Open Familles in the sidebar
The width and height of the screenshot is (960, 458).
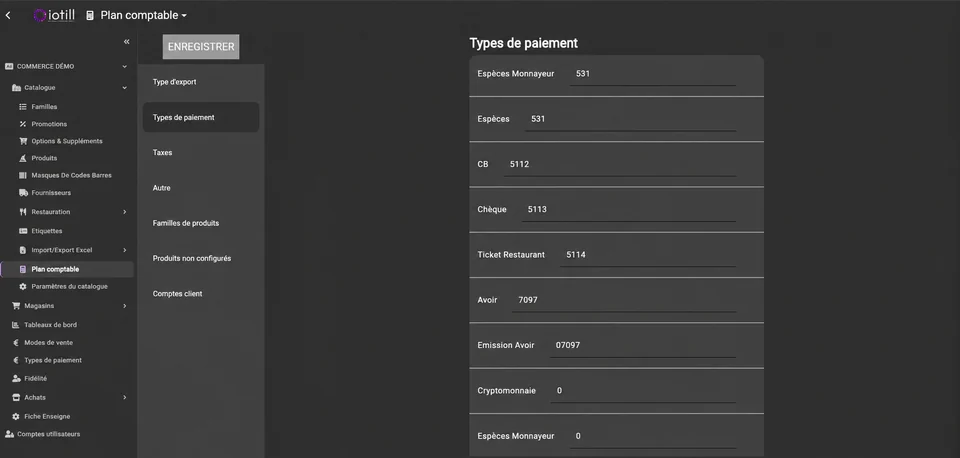tap(44, 107)
